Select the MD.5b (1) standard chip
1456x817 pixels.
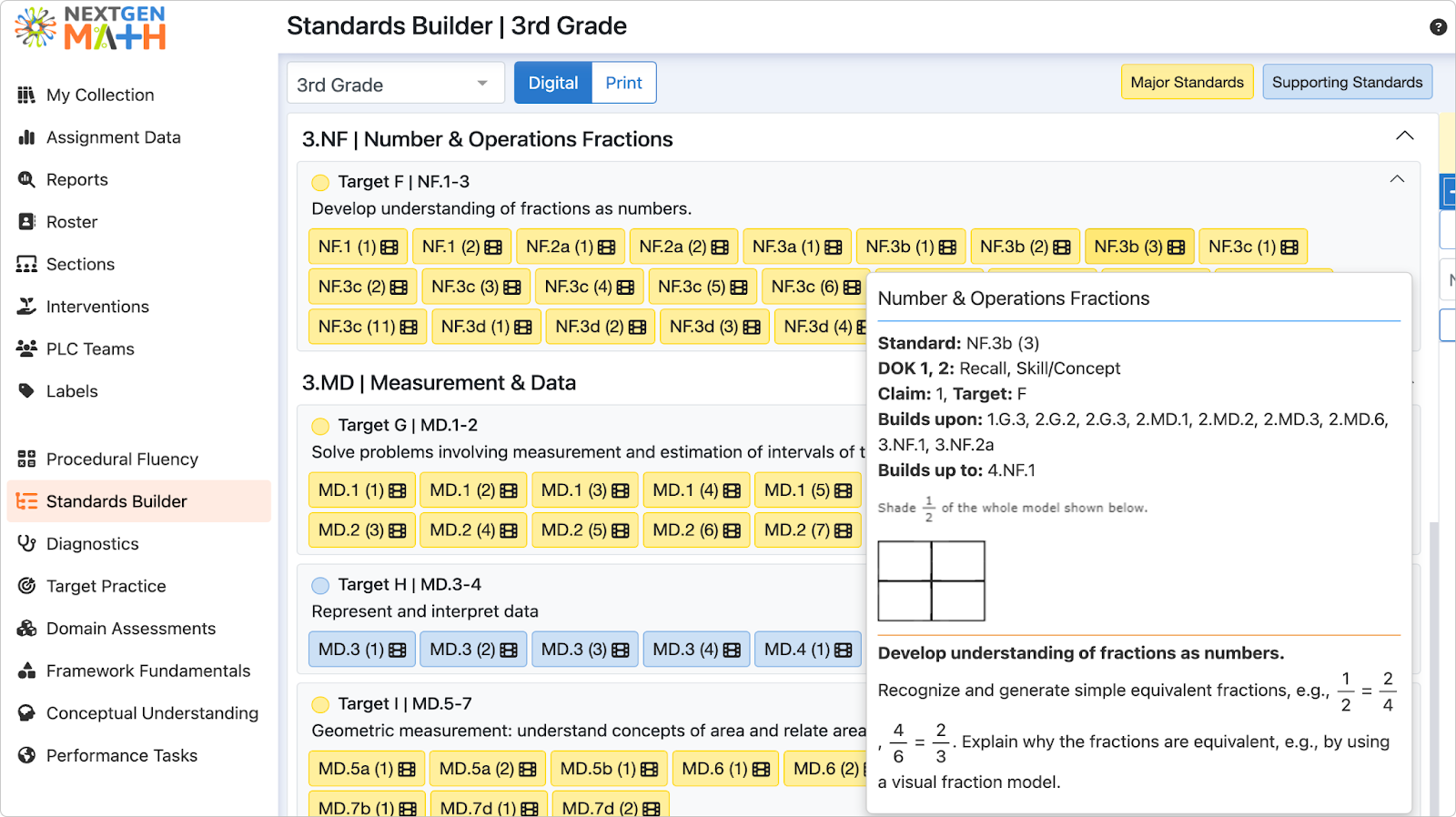point(609,769)
